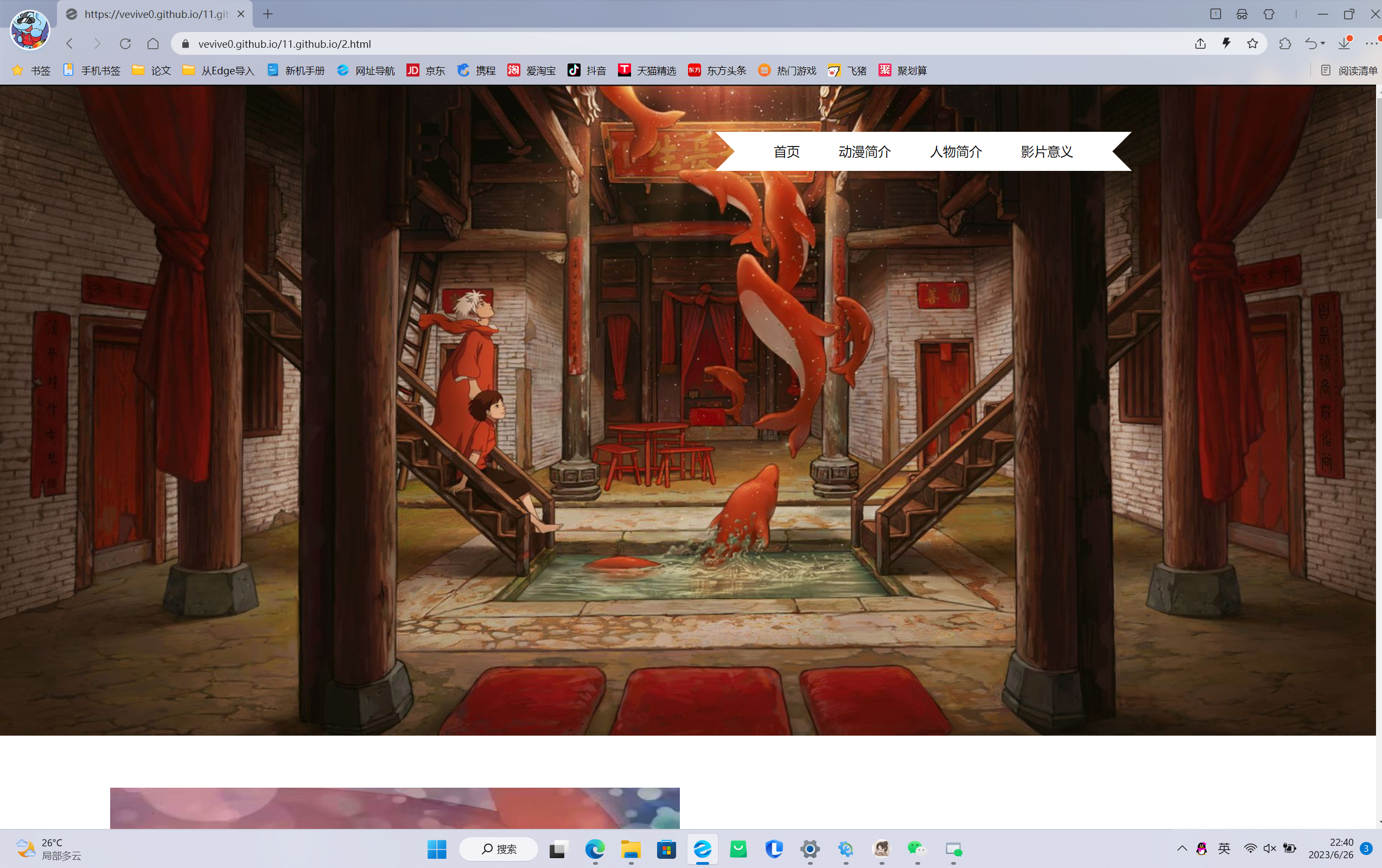This screenshot has width=1382, height=868.
Task: Click the home page icon
Action: pos(152,43)
